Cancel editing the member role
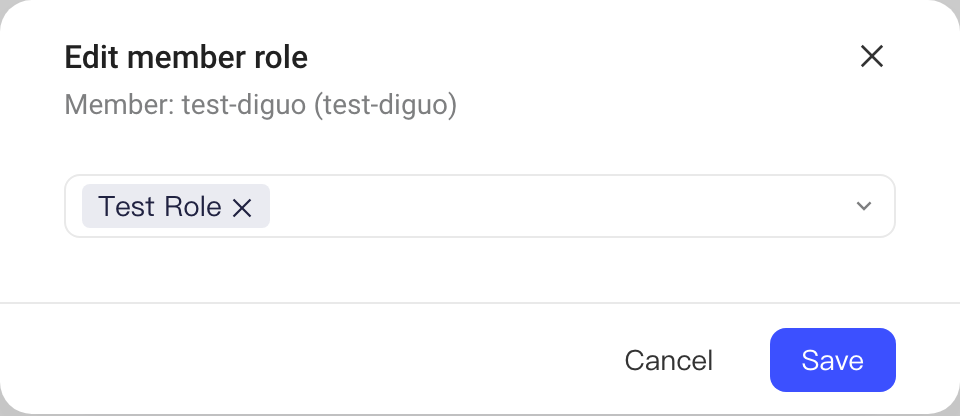The image size is (960, 416). click(x=669, y=360)
